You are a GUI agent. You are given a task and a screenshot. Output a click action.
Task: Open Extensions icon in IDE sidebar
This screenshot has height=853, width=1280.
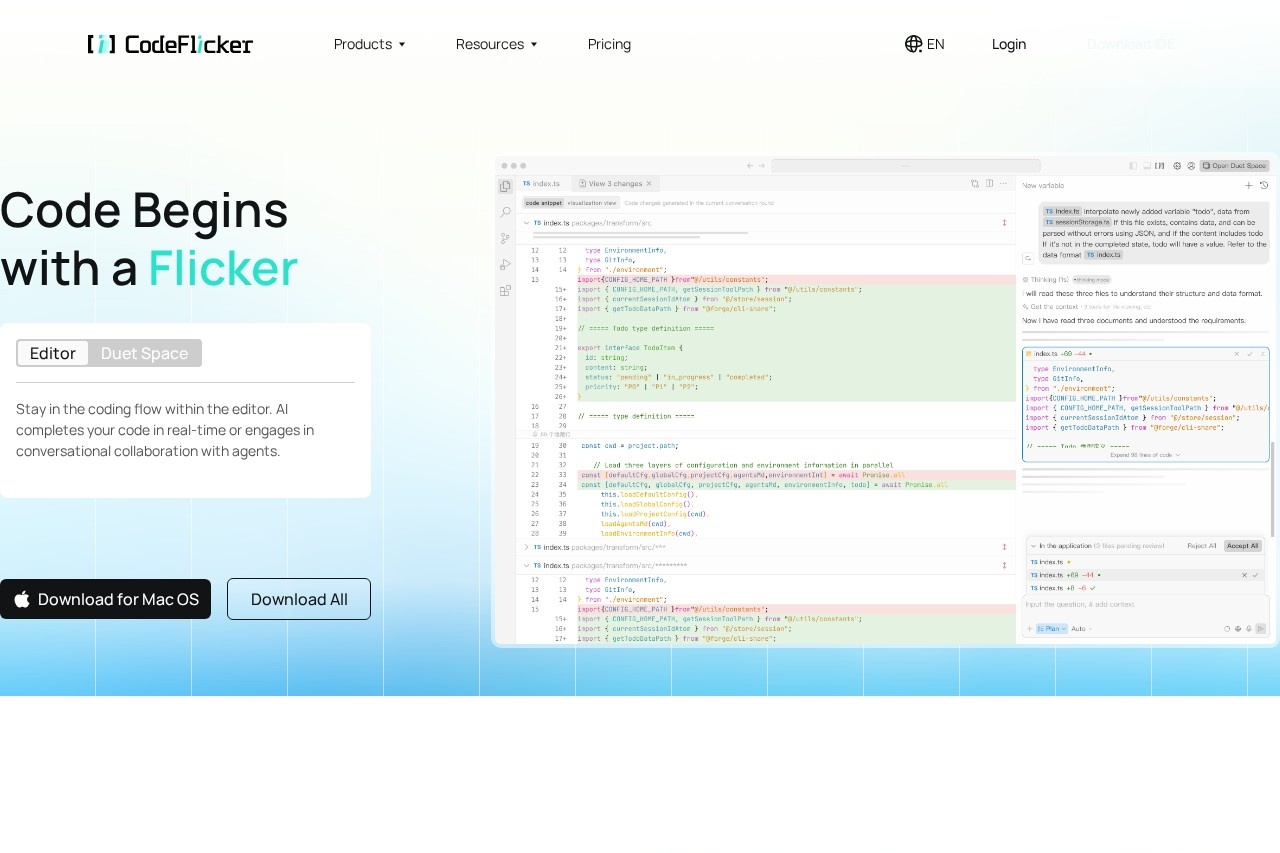(x=505, y=290)
